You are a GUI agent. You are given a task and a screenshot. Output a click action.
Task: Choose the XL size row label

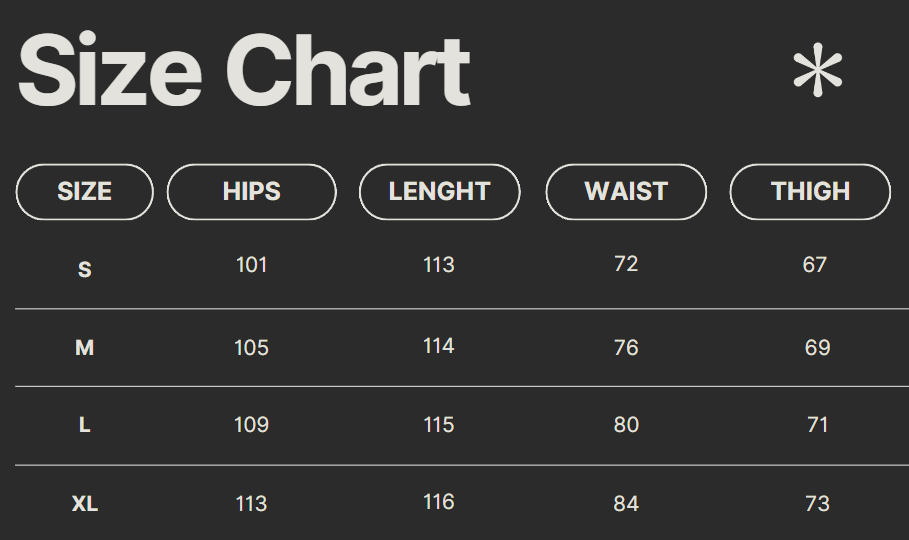pyautogui.click(x=85, y=504)
